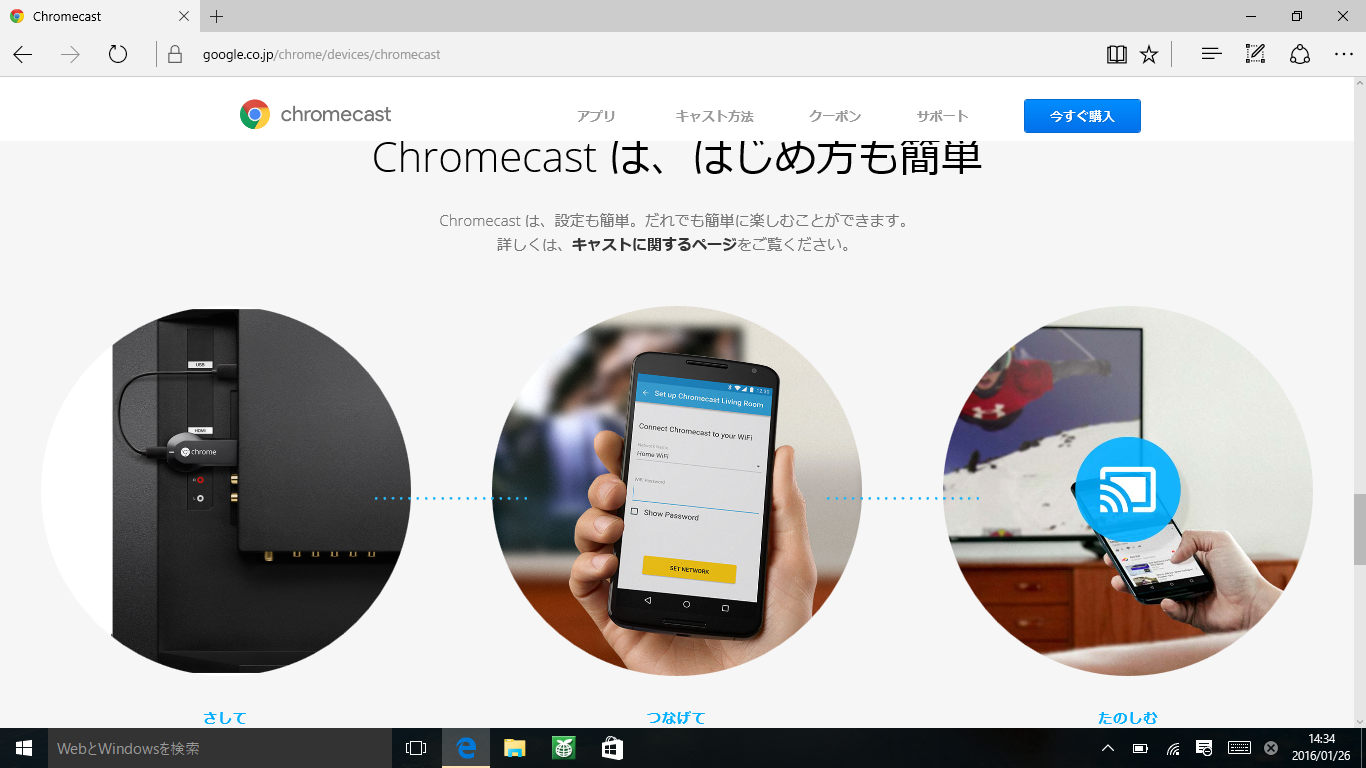
Task: Follow the キャストに関するページ link
Action: 654,244
